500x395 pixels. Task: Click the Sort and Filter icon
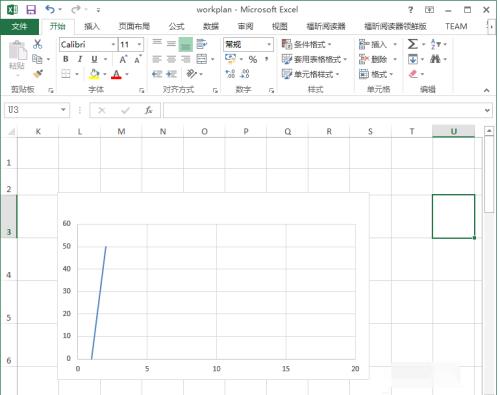tap(436, 44)
